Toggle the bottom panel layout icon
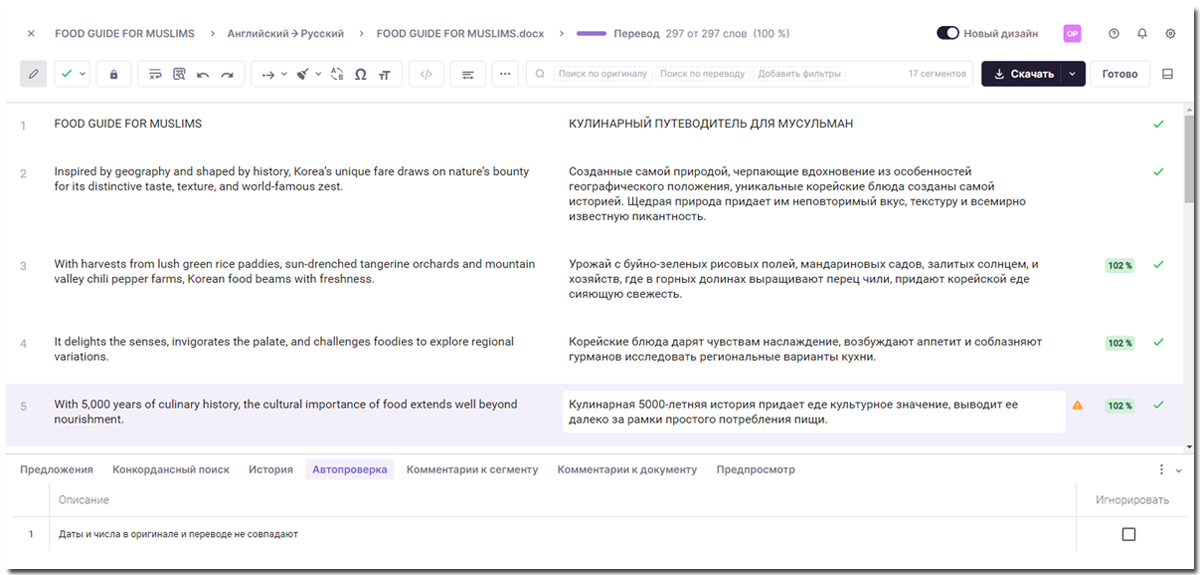 1167,74
